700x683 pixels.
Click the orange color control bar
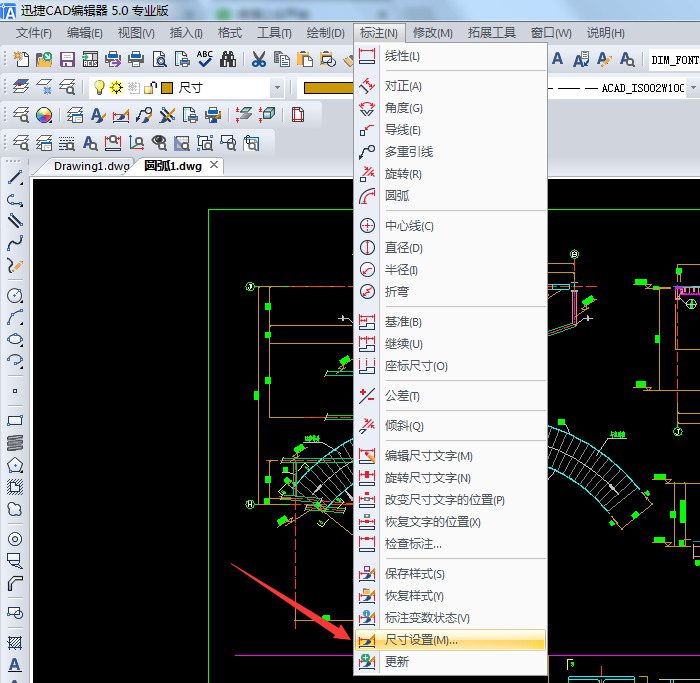click(328, 88)
